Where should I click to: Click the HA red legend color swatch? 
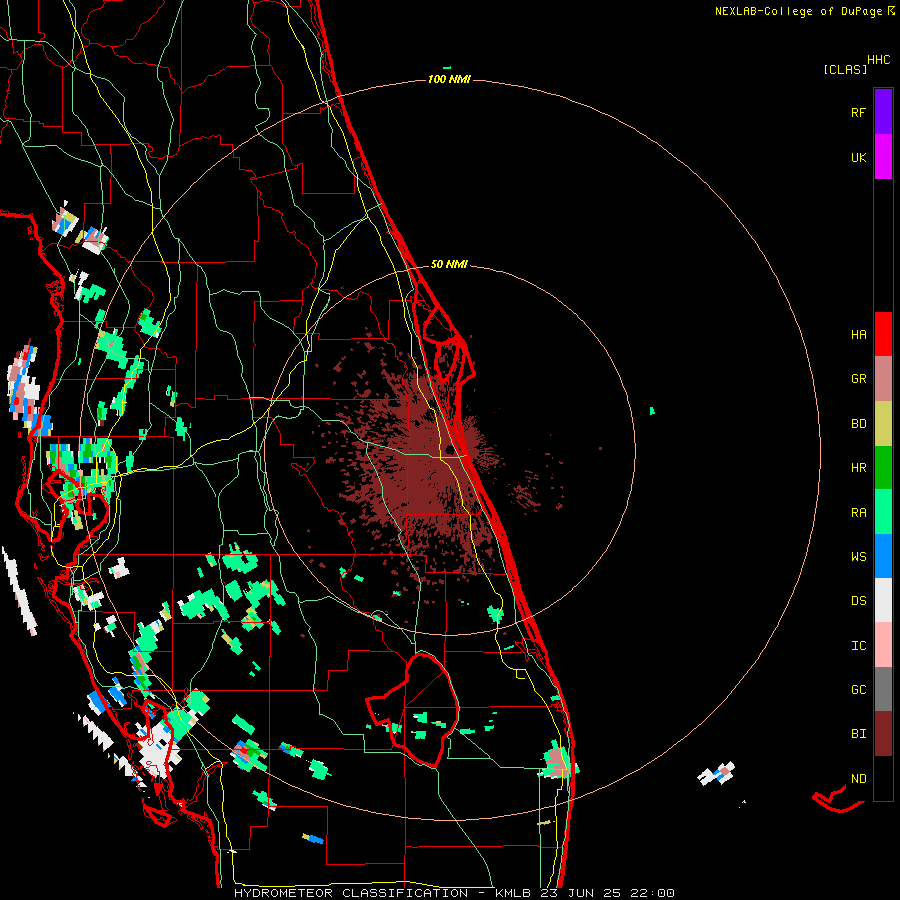pyautogui.click(x=883, y=334)
